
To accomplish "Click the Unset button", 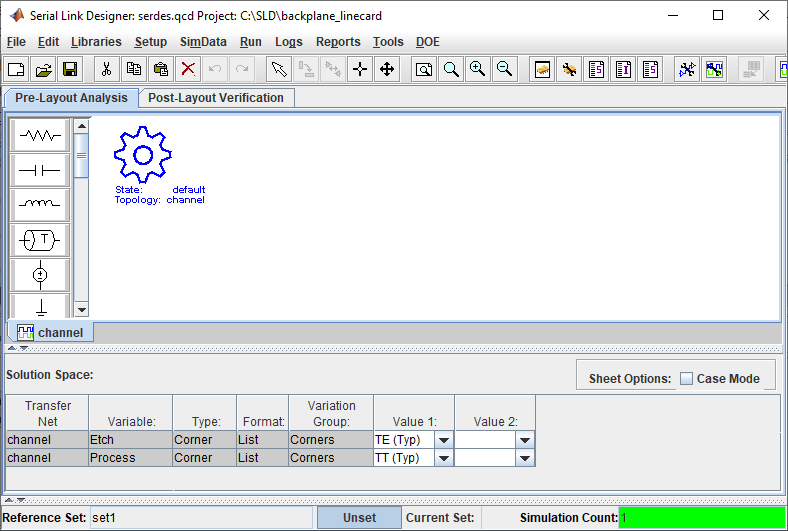I will [359, 518].
